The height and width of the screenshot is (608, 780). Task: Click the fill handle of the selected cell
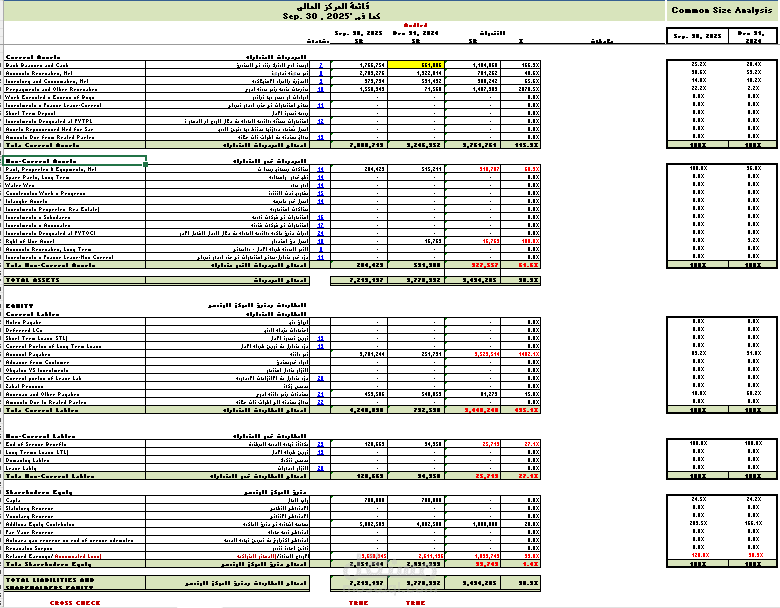coord(145,165)
